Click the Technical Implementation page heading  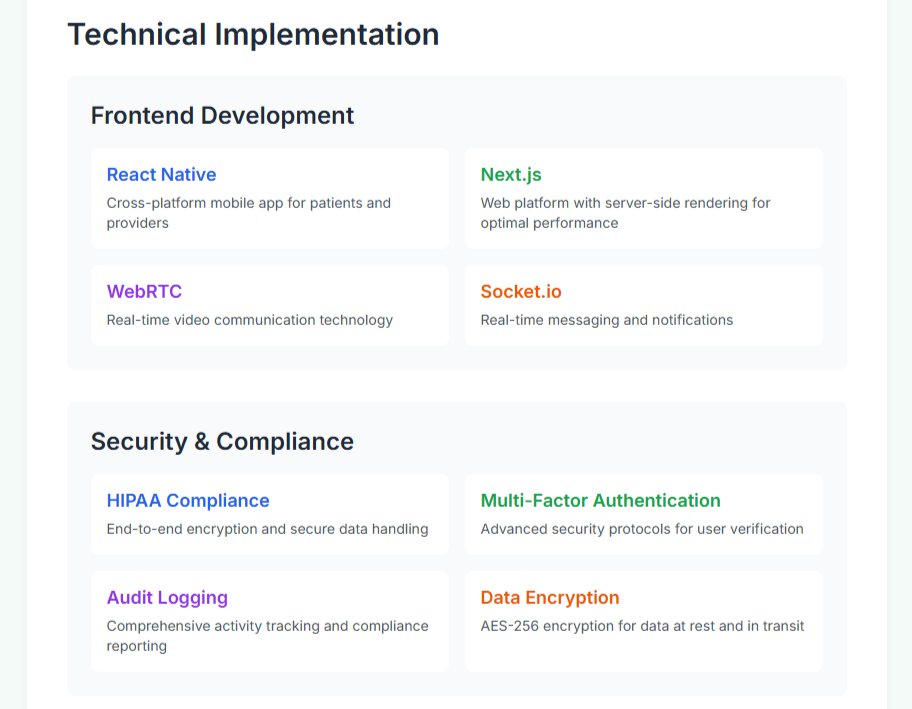coord(253,34)
